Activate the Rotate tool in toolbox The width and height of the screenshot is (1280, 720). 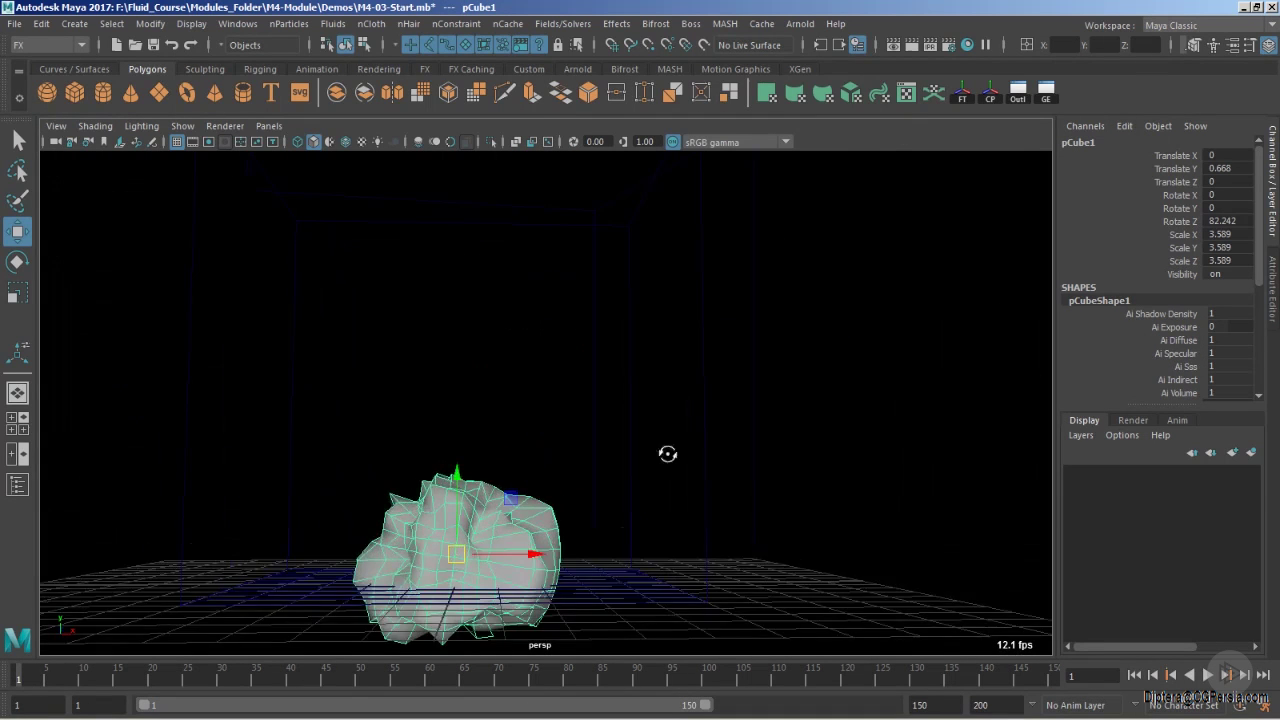tap(18, 262)
